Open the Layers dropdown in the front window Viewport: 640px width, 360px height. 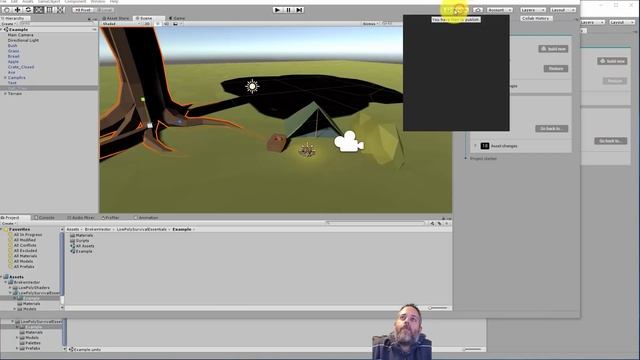[532, 10]
